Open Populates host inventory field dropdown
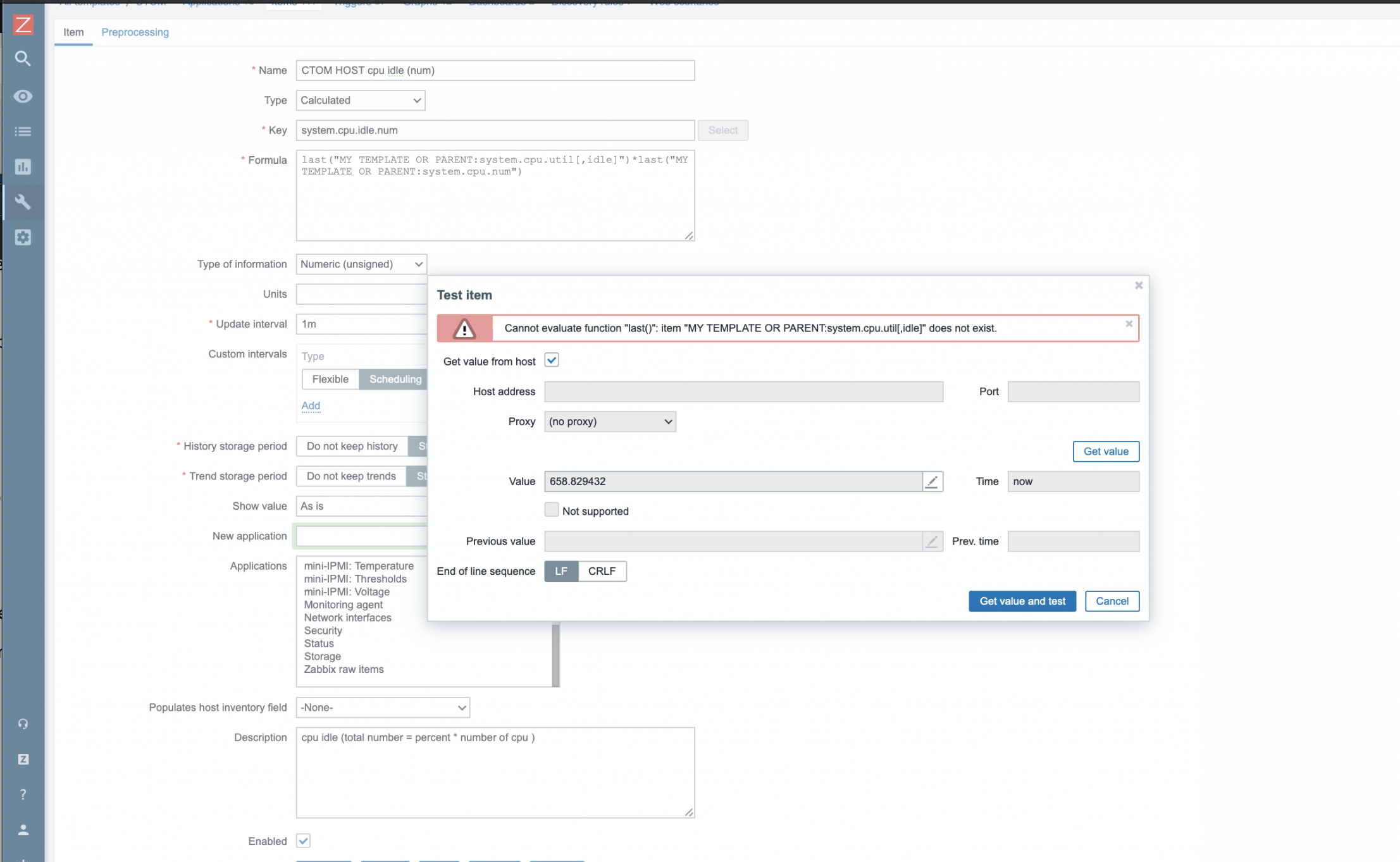 (383, 707)
